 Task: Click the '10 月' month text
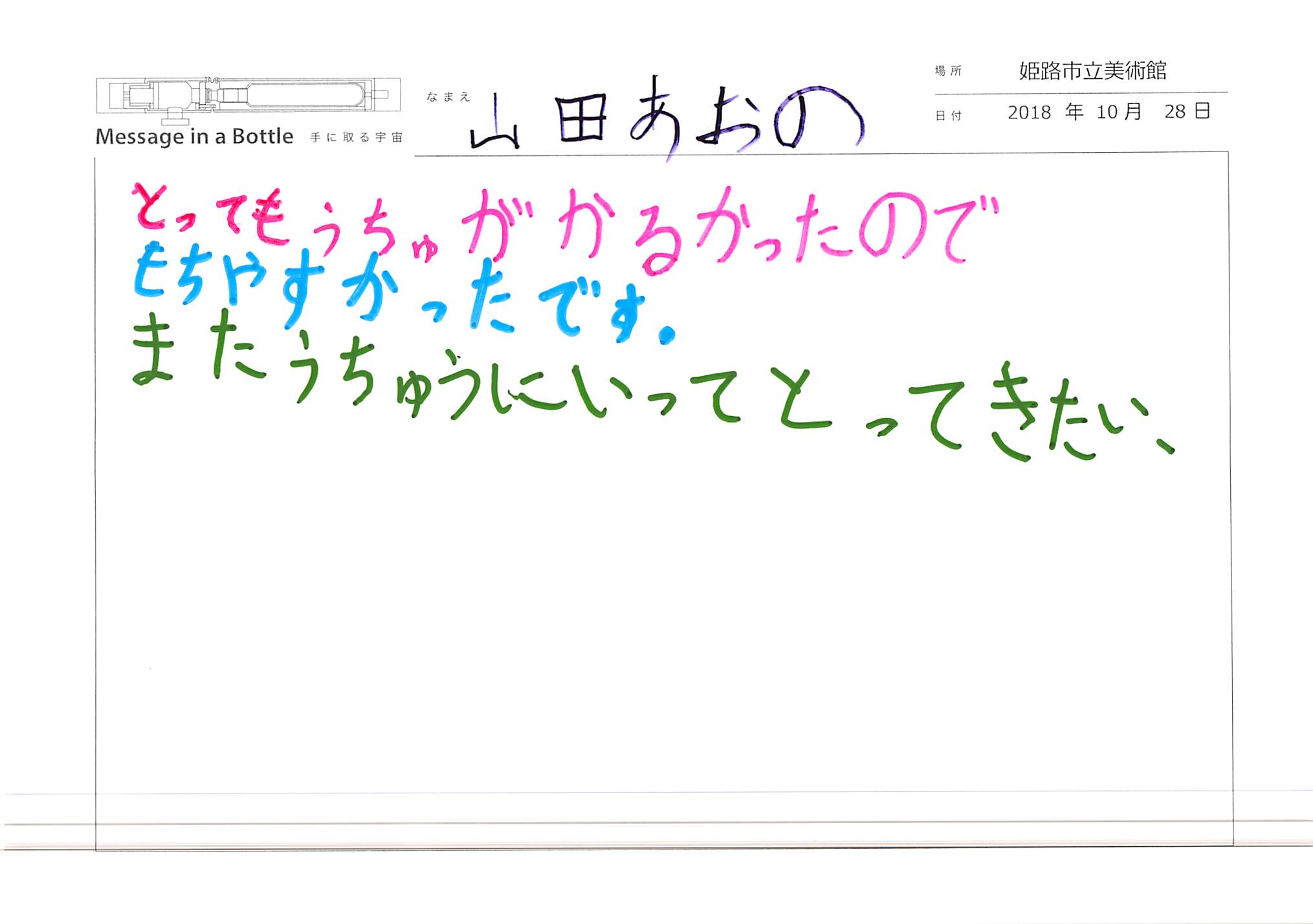[x=1119, y=112]
